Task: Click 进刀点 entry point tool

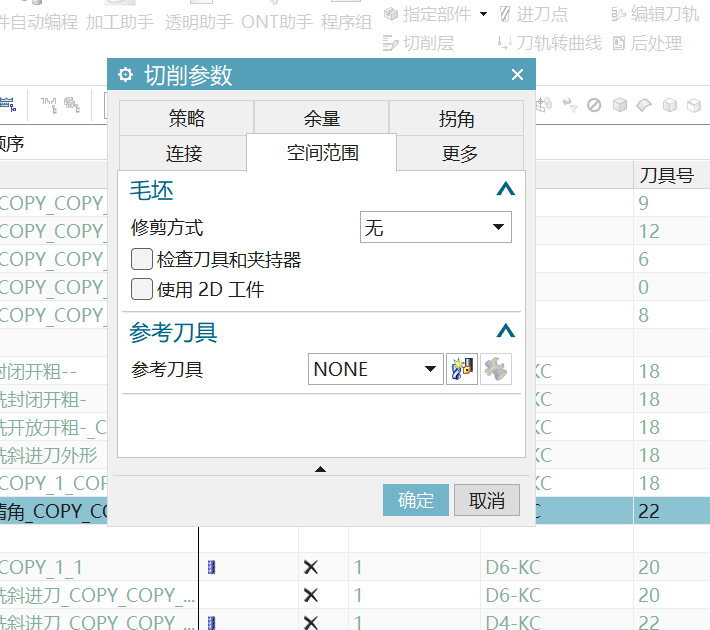Action: tap(533, 14)
